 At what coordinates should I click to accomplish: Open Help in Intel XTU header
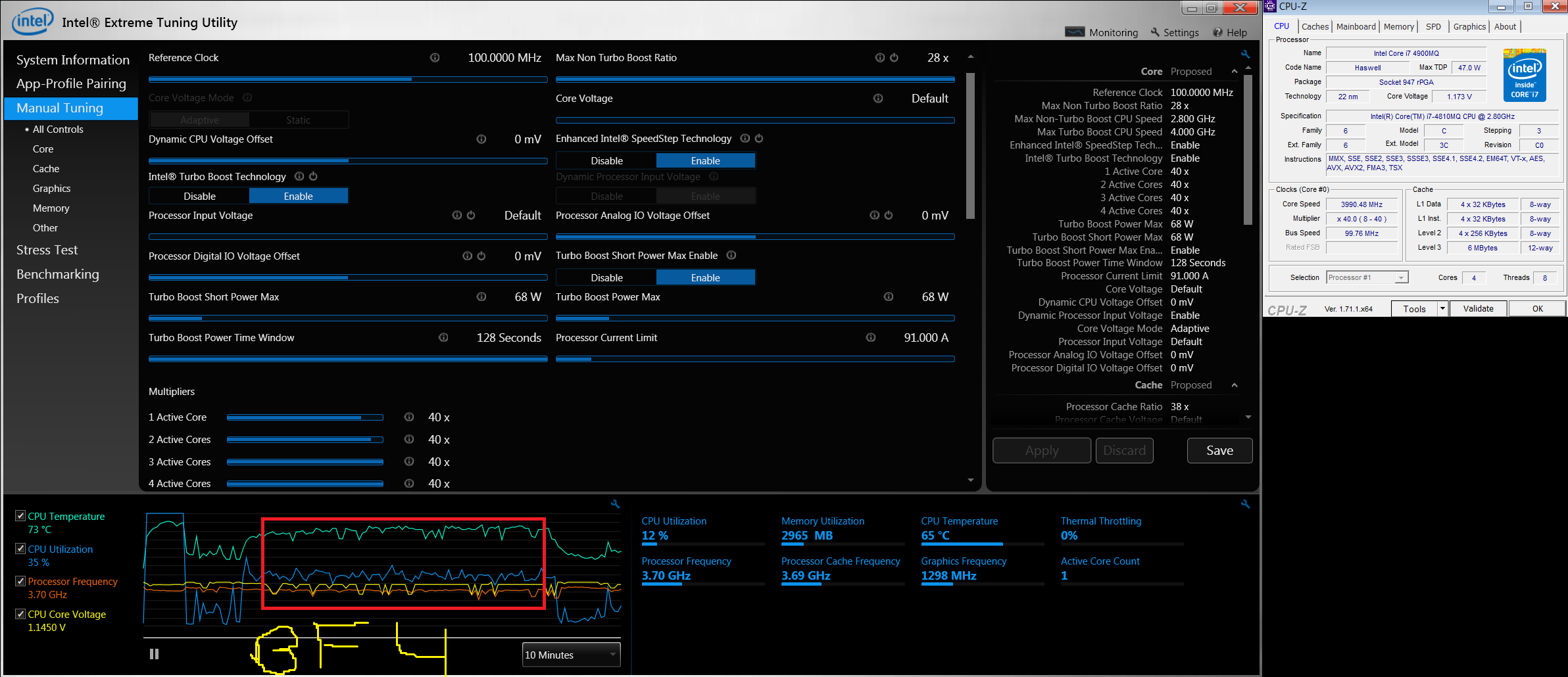[x=1230, y=32]
